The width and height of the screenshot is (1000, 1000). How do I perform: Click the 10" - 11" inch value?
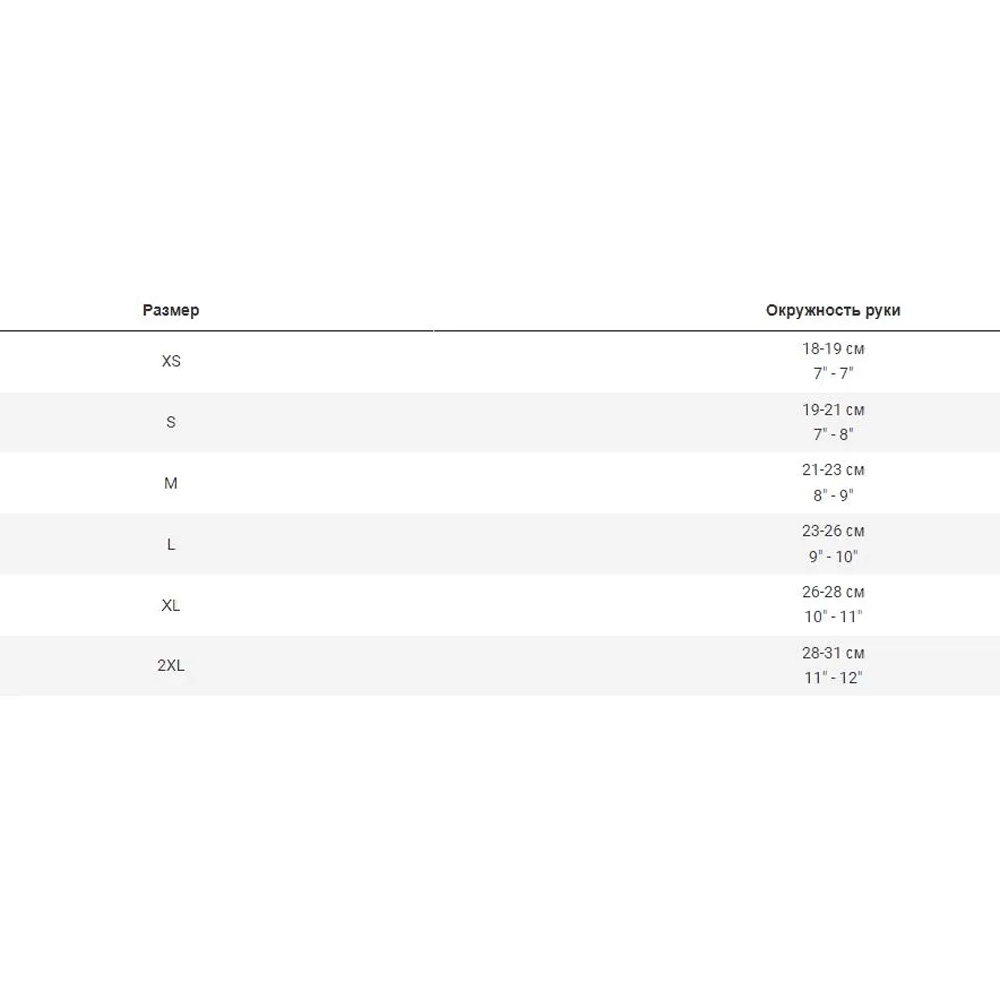[833, 617]
